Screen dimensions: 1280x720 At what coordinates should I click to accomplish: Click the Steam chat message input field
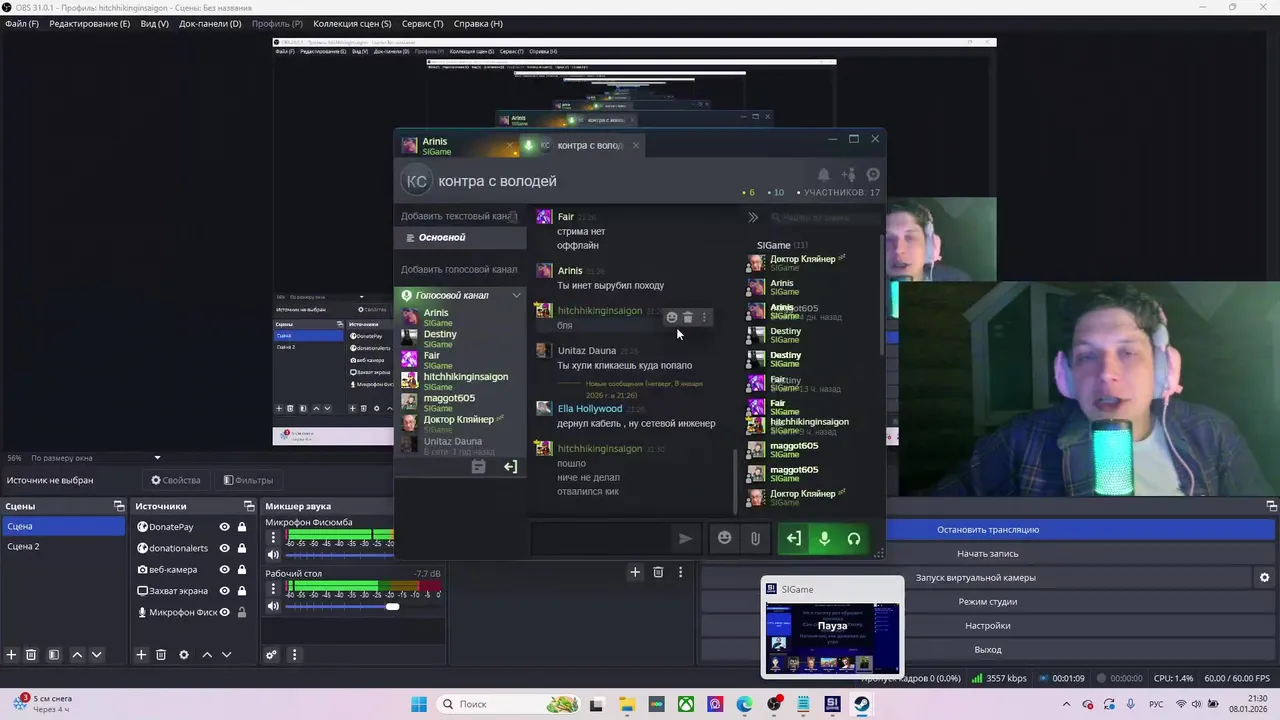pyautogui.click(x=600, y=538)
